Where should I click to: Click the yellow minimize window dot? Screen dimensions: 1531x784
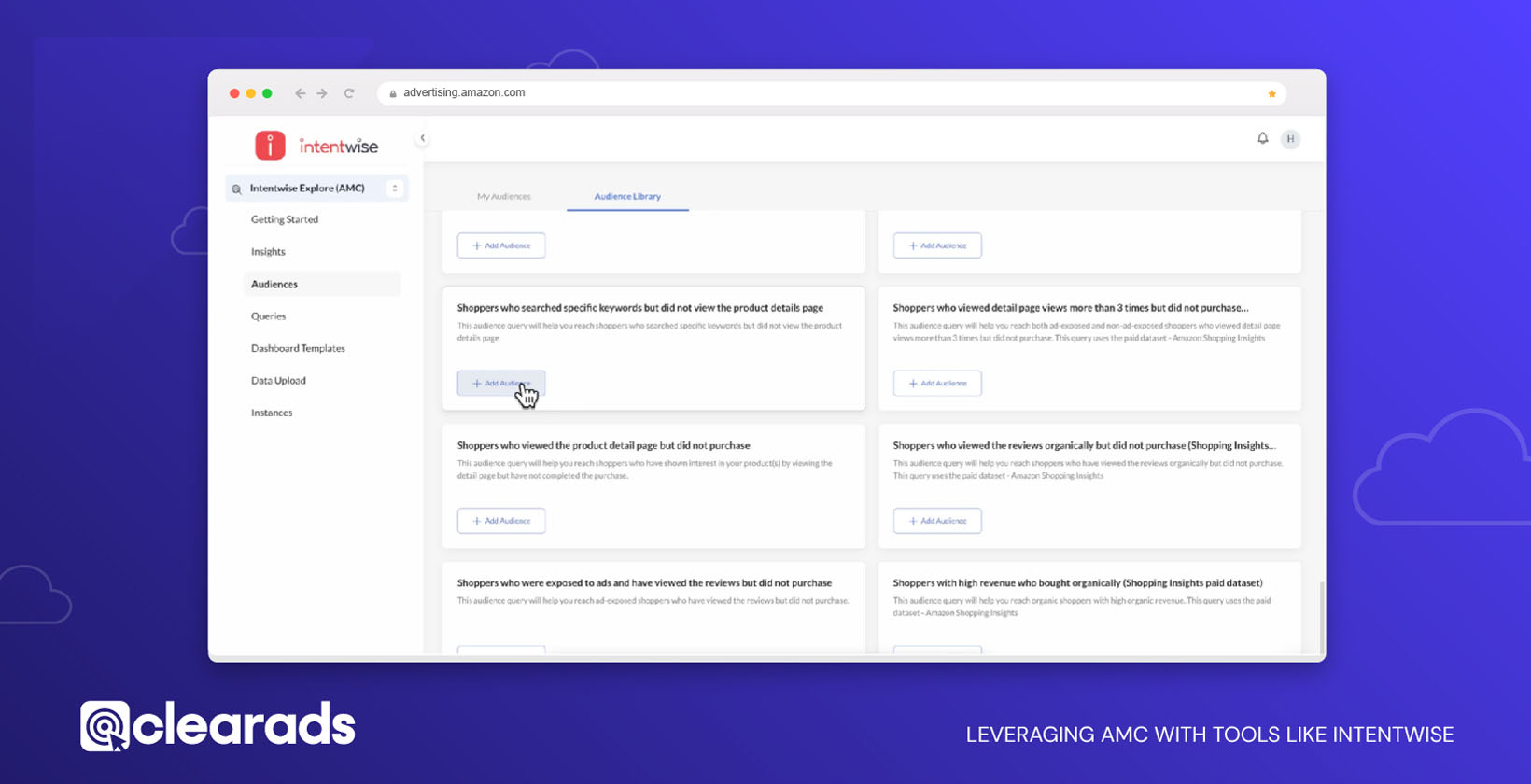[251, 93]
